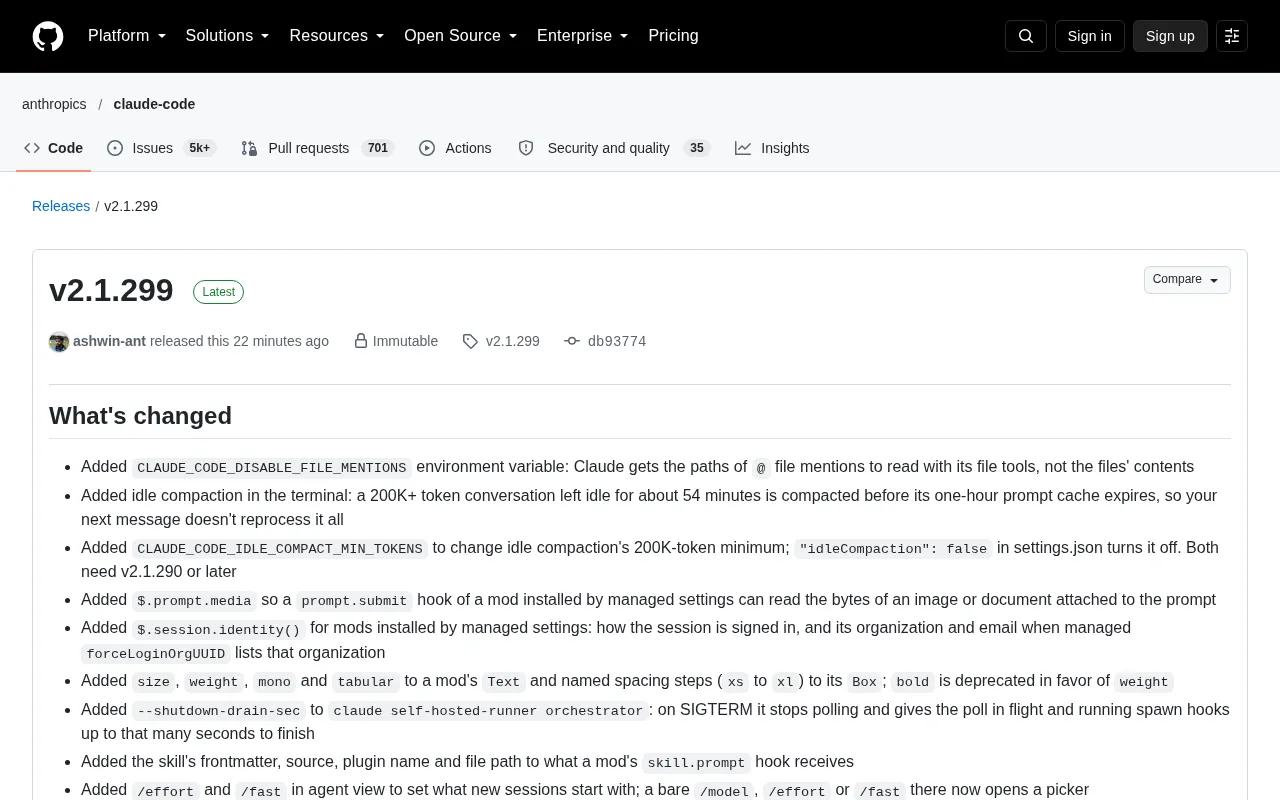Expand the Open Source menu
Viewport: 1280px width, 800px height.
(461, 36)
